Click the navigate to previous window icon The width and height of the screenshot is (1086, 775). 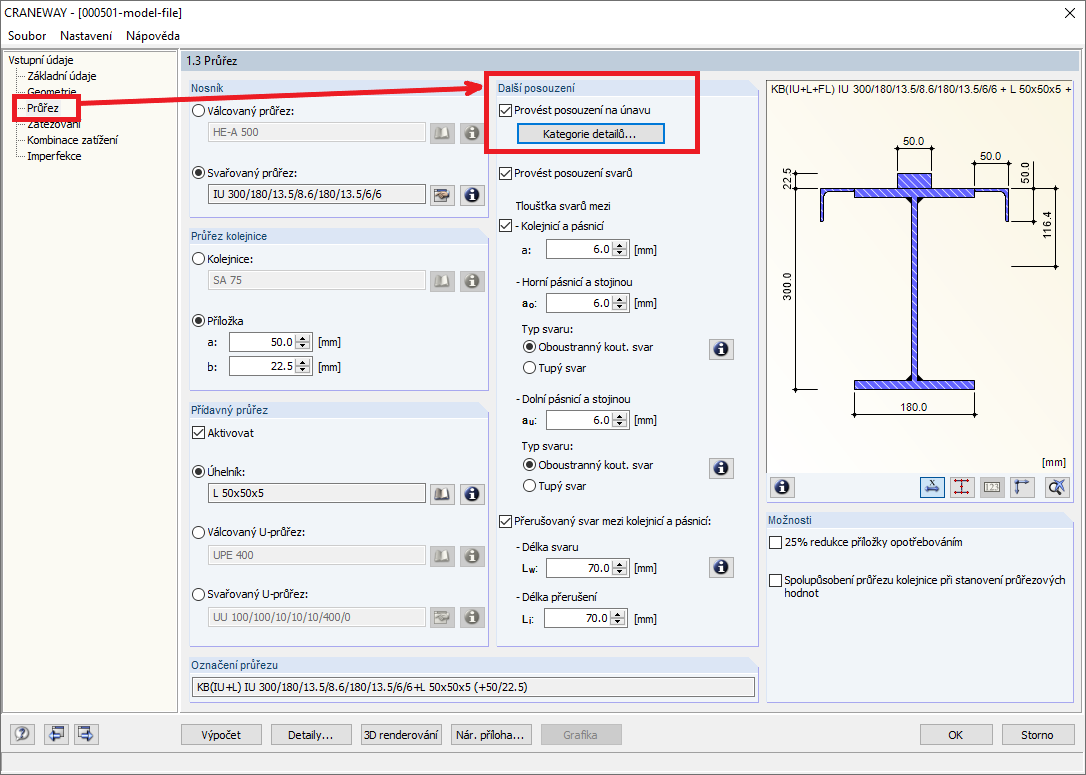tap(56, 734)
